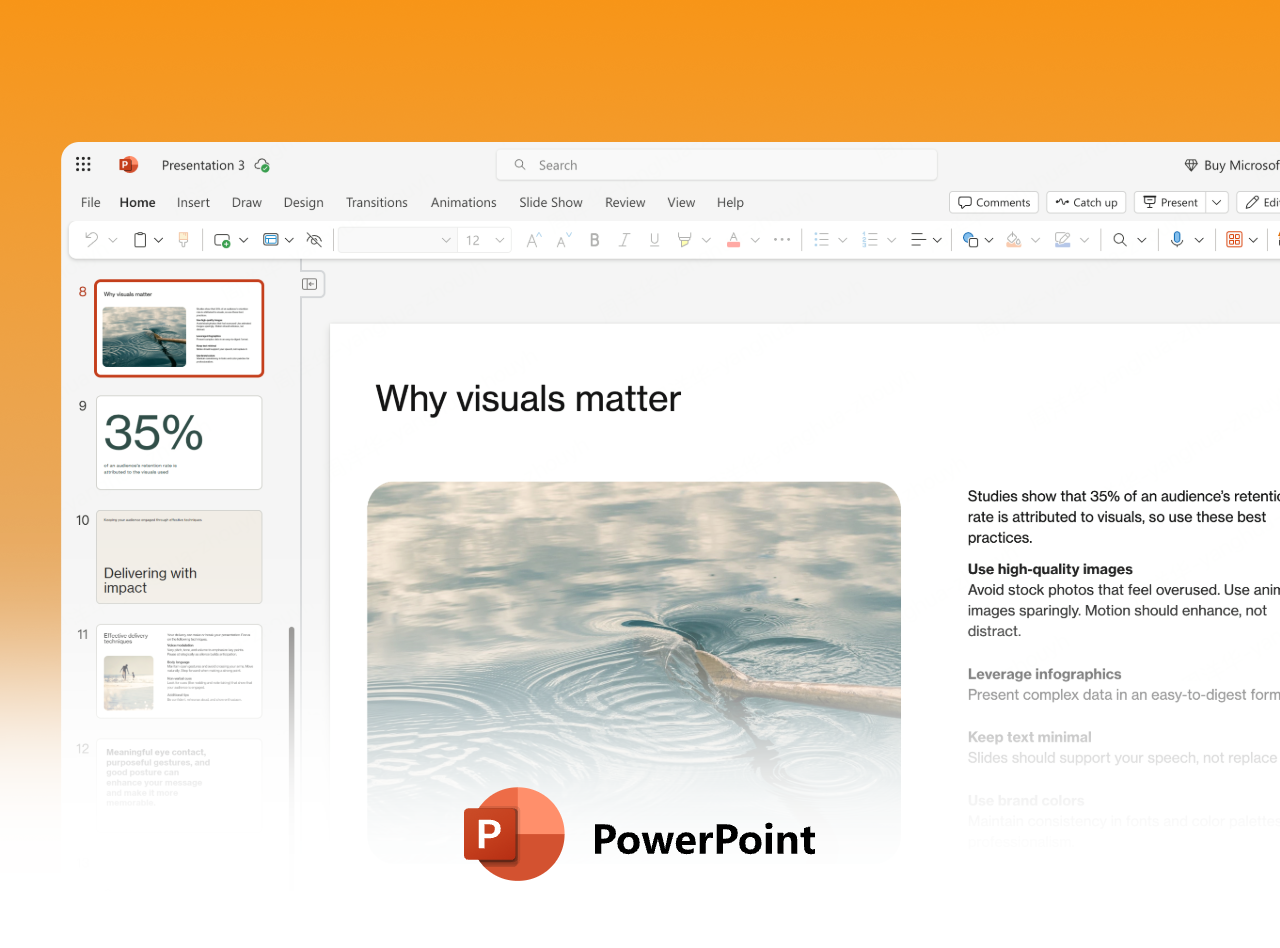Click the Present button
1280x948 pixels.
point(1170,202)
